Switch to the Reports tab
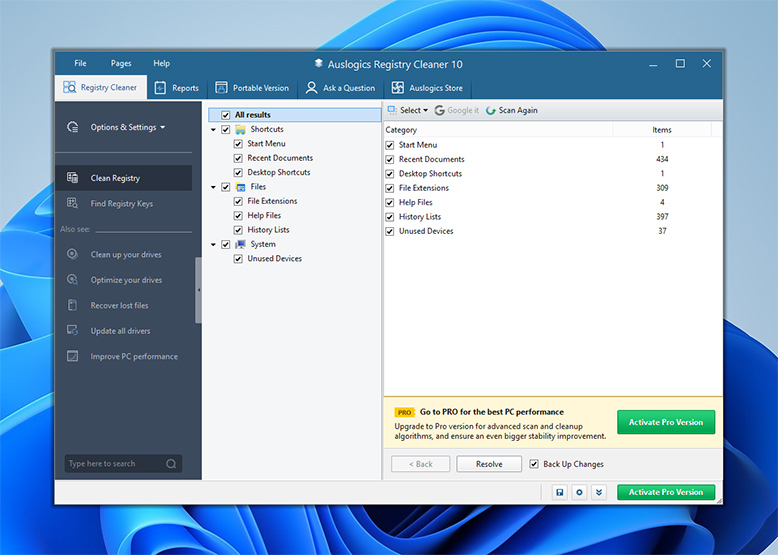The image size is (778, 555). coord(177,88)
